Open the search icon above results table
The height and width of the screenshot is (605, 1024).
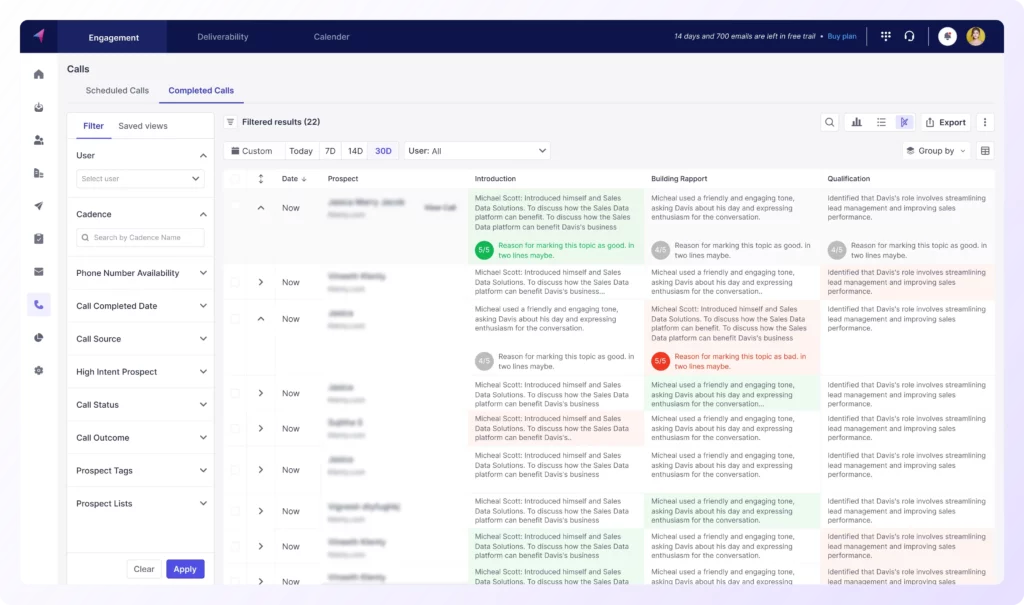pyautogui.click(x=830, y=122)
